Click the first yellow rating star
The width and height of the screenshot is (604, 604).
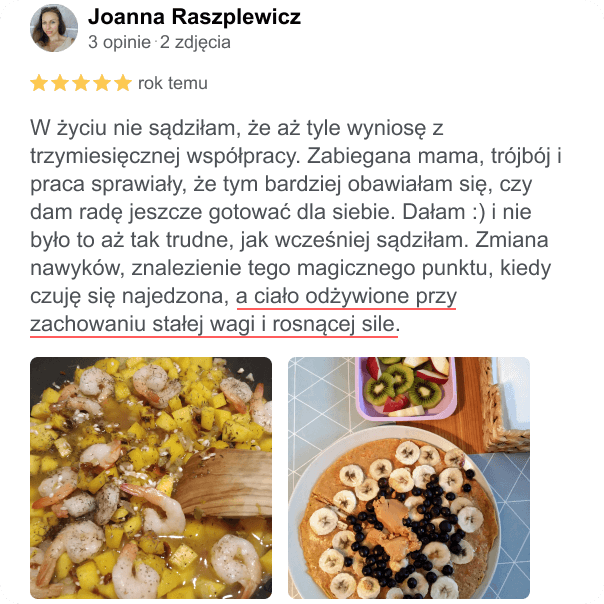coord(39,83)
